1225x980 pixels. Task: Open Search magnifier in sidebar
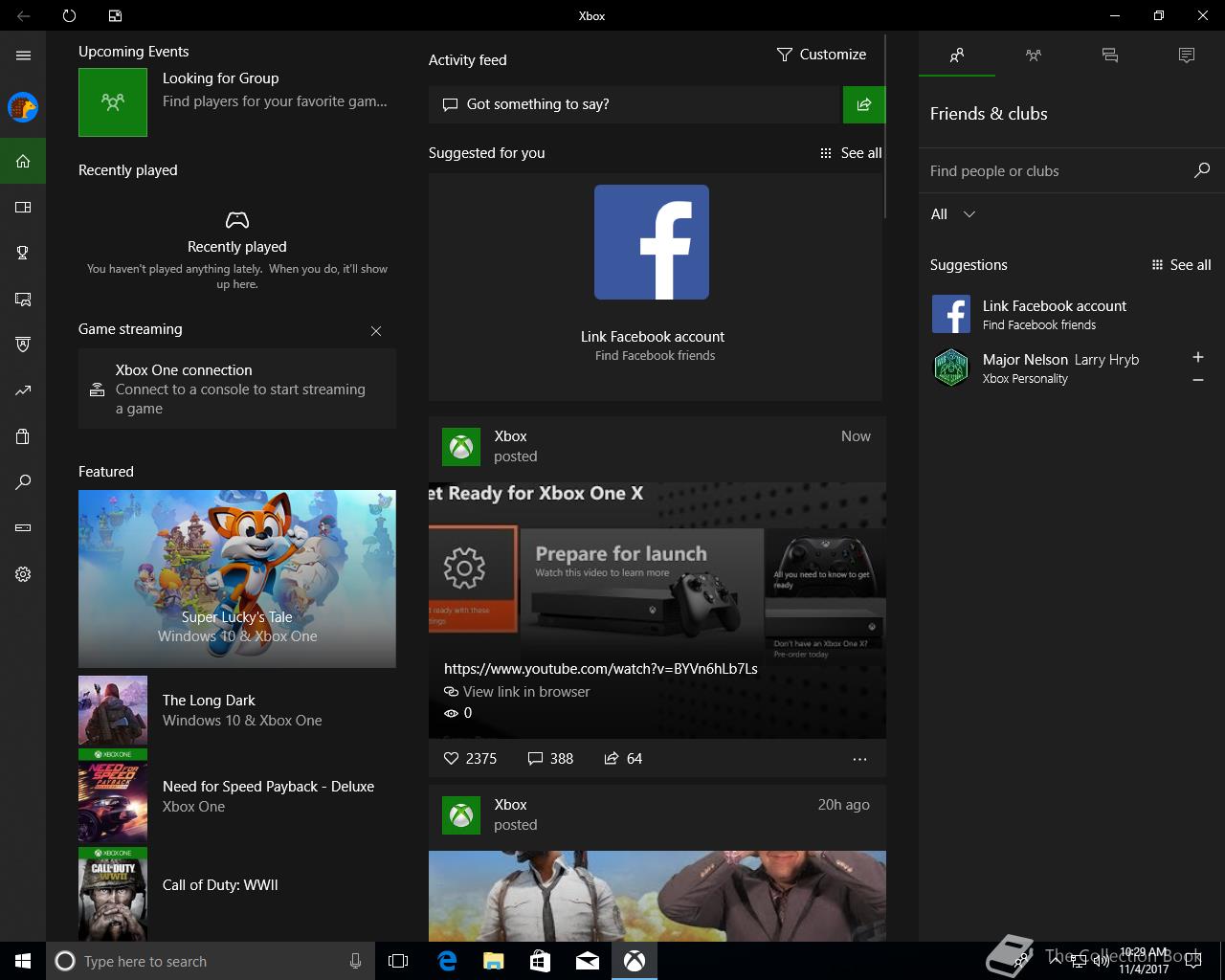pos(23,482)
